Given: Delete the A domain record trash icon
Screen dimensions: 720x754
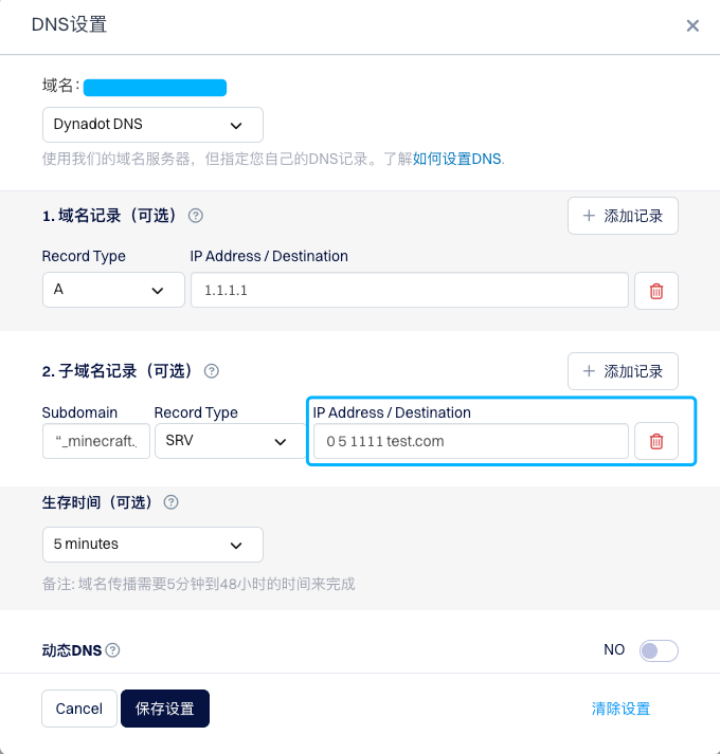Looking at the screenshot, I should [656, 291].
